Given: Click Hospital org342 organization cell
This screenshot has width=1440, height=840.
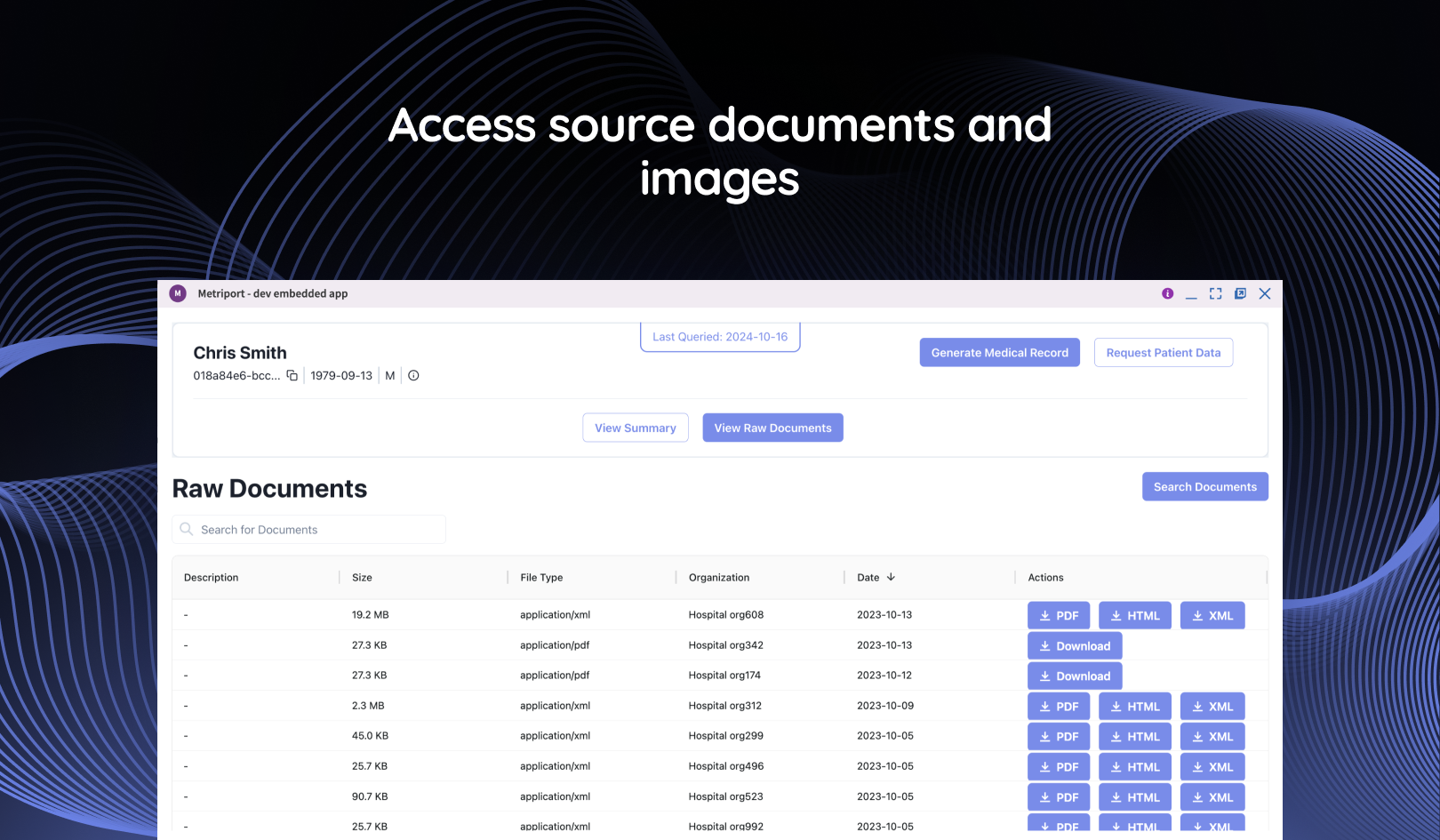Looking at the screenshot, I should (726, 644).
